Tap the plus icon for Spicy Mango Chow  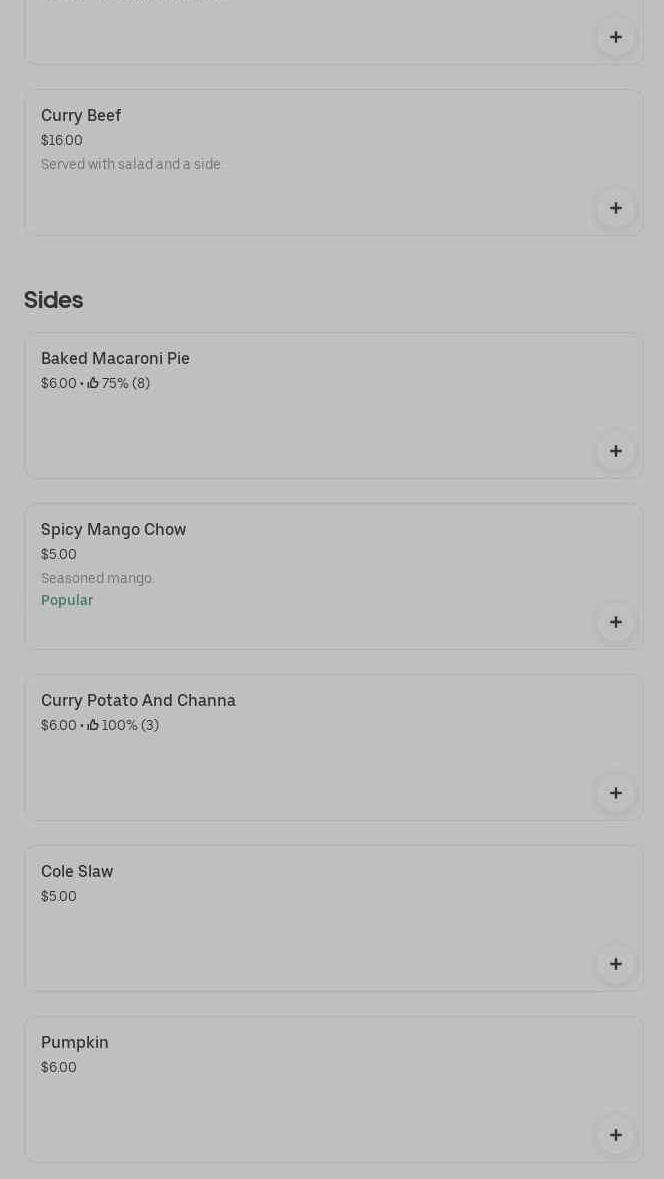coord(616,622)
